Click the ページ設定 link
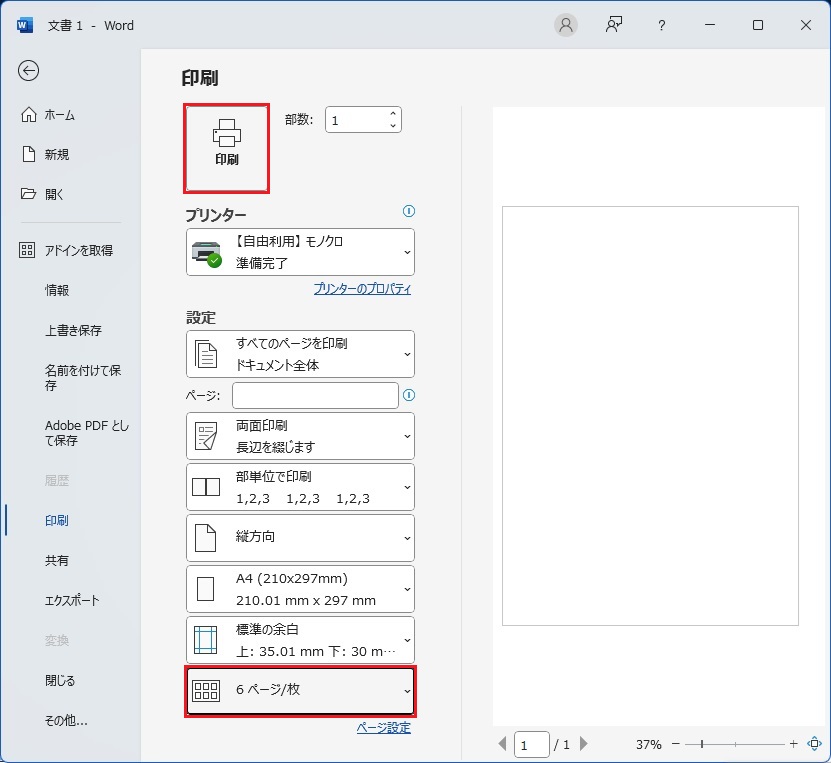Screen dimensions: 831x763 pos(383,728)
